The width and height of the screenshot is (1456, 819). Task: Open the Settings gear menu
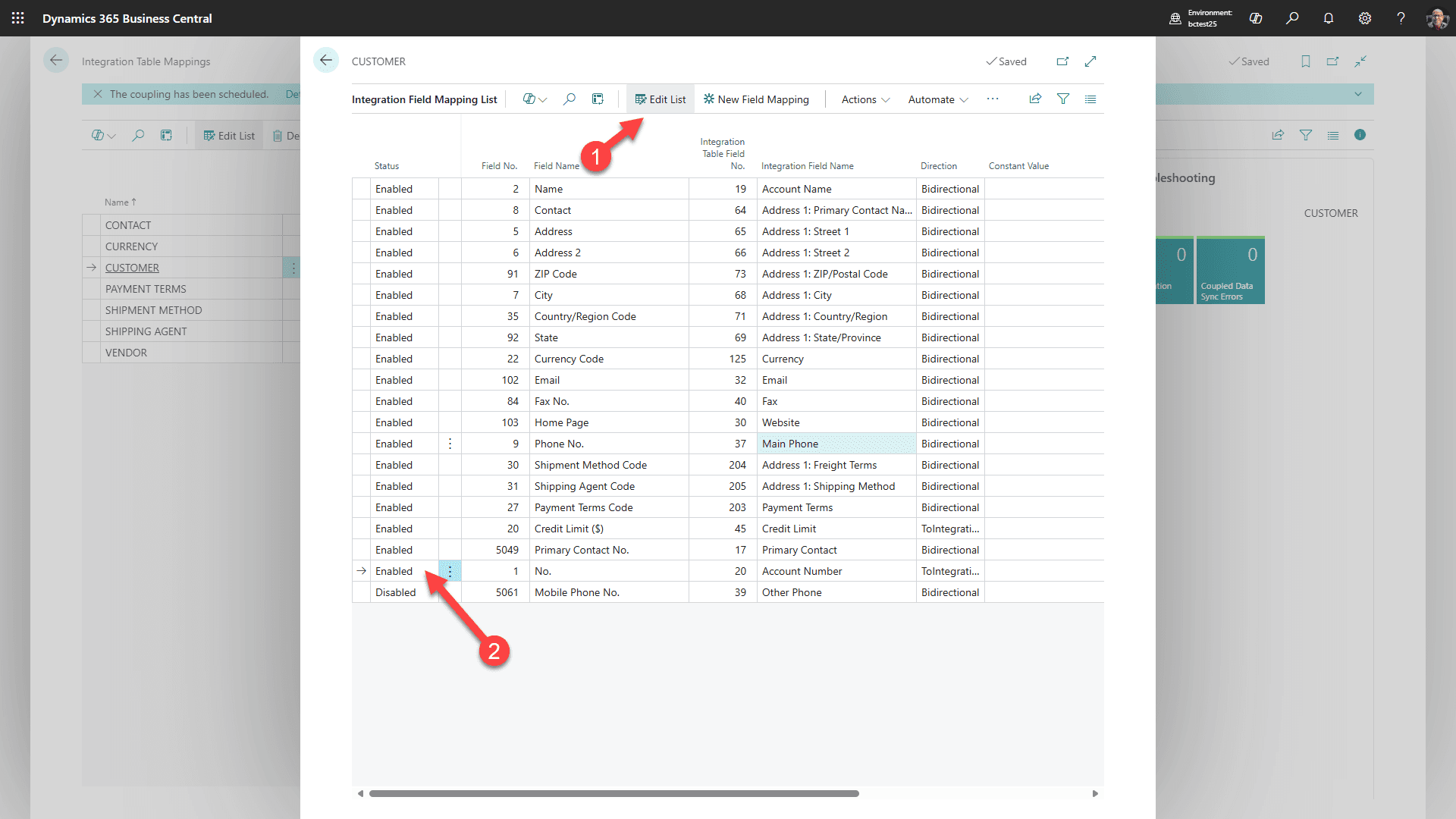point(1365,18)
